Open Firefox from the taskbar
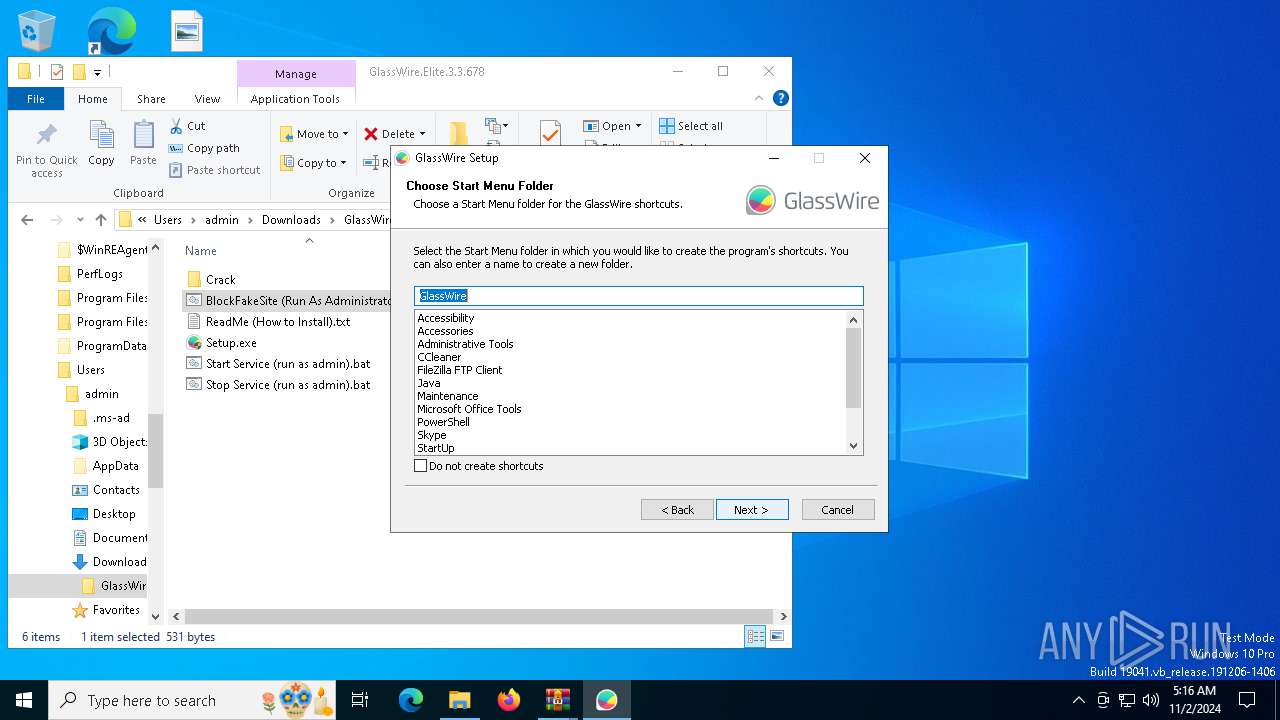The height and width of the screenshot is (720, 1280). click(509, 700)
